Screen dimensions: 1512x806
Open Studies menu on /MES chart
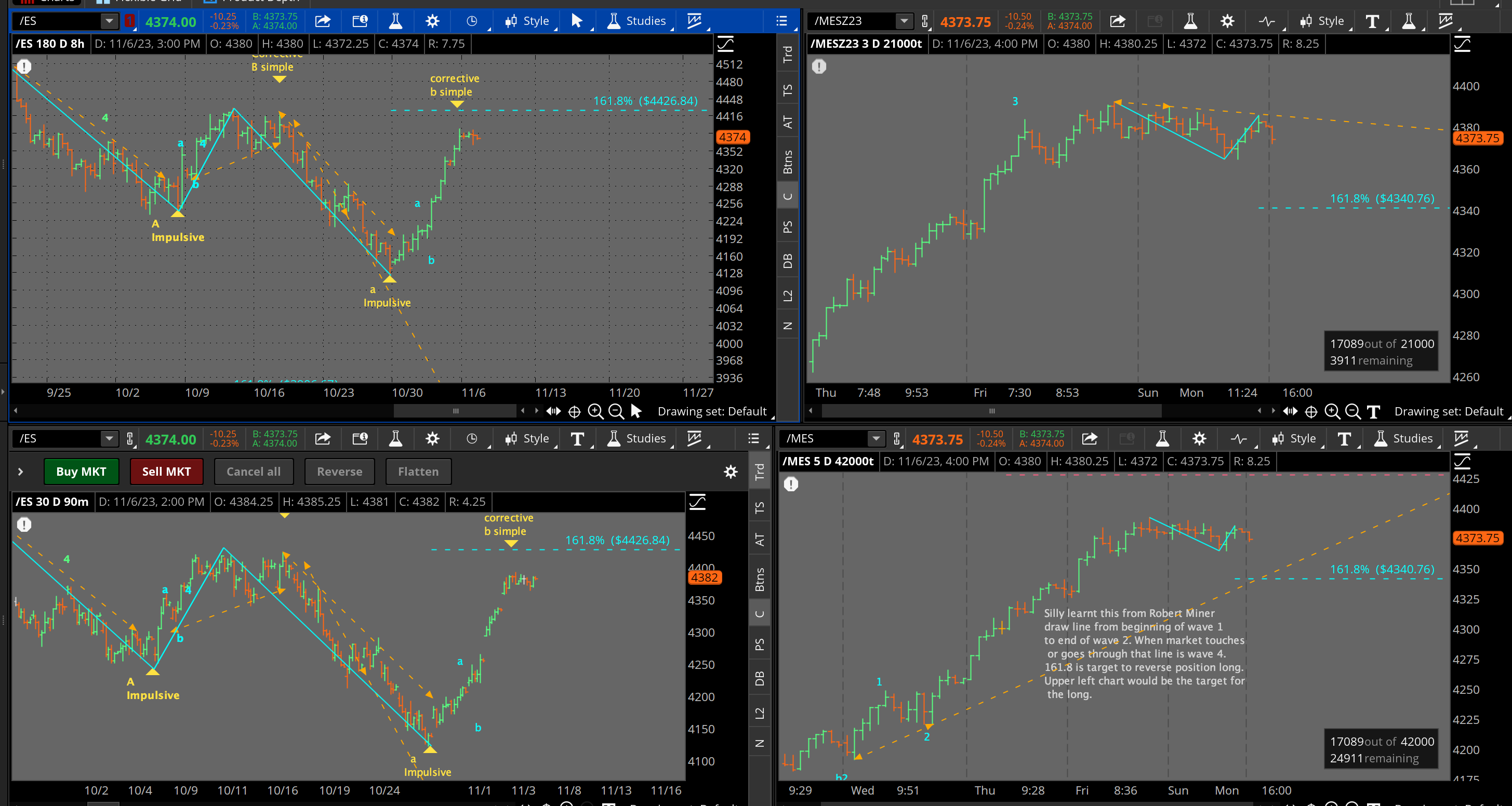1404,439
